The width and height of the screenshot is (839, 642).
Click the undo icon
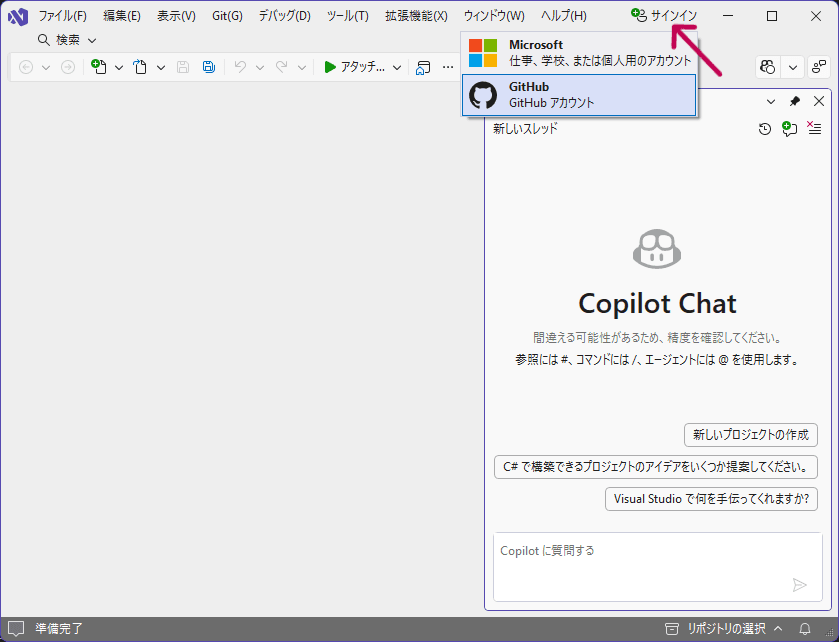point(240,67)
